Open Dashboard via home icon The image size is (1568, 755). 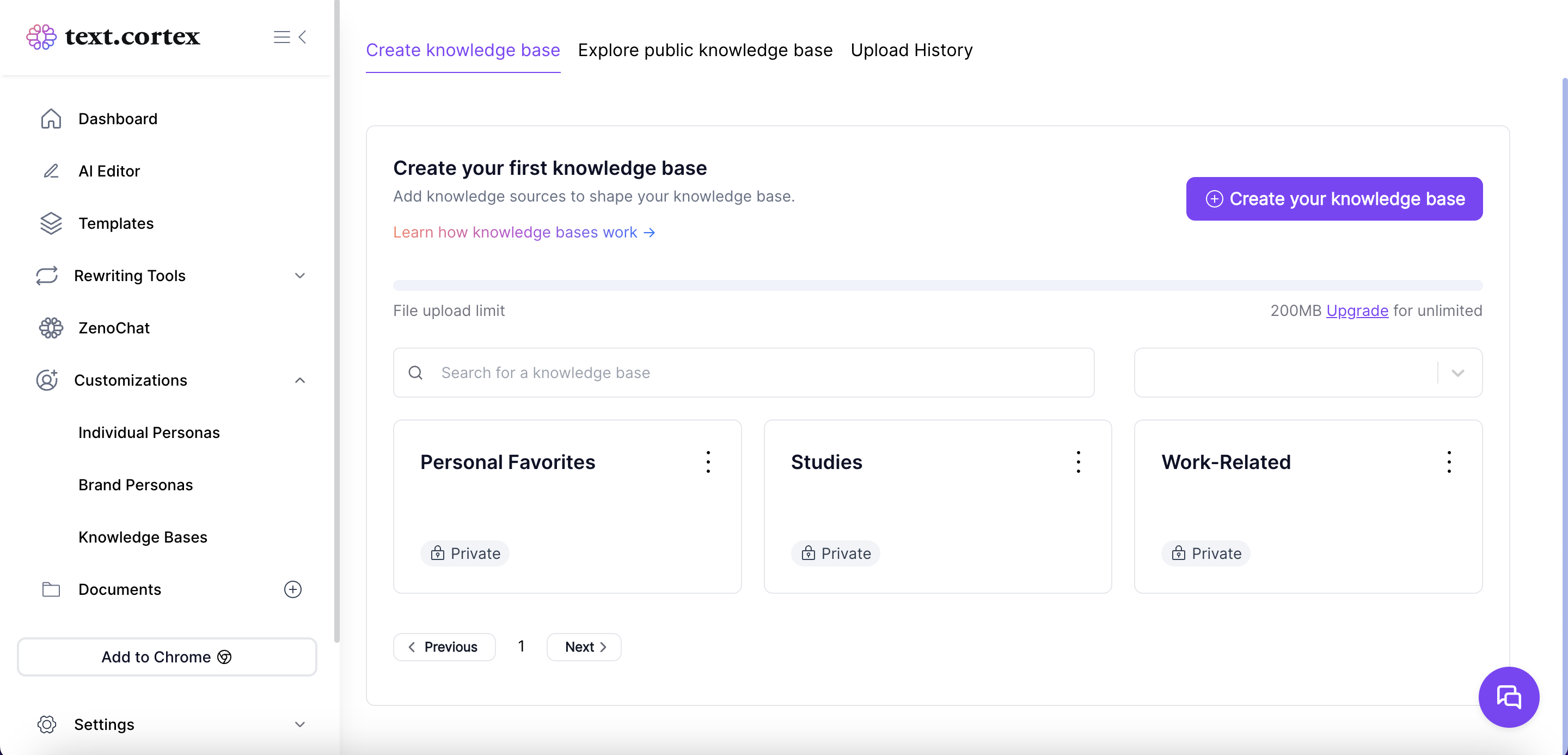[51, 119]
